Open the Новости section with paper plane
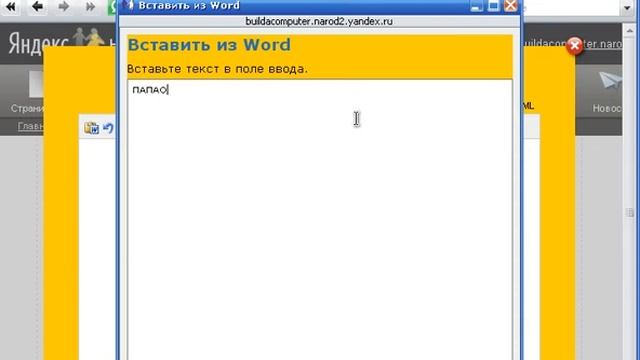The image size is (640, 360). (607, 93)
